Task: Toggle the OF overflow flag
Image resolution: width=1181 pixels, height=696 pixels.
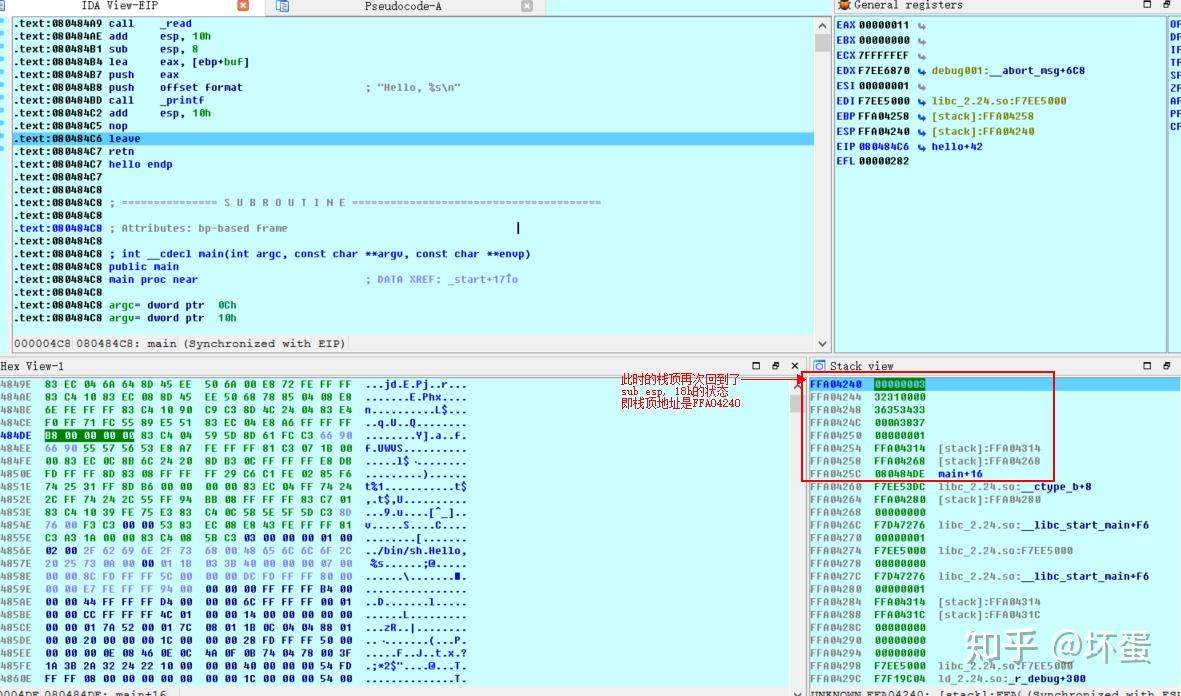Action: tap(1175, 25)
